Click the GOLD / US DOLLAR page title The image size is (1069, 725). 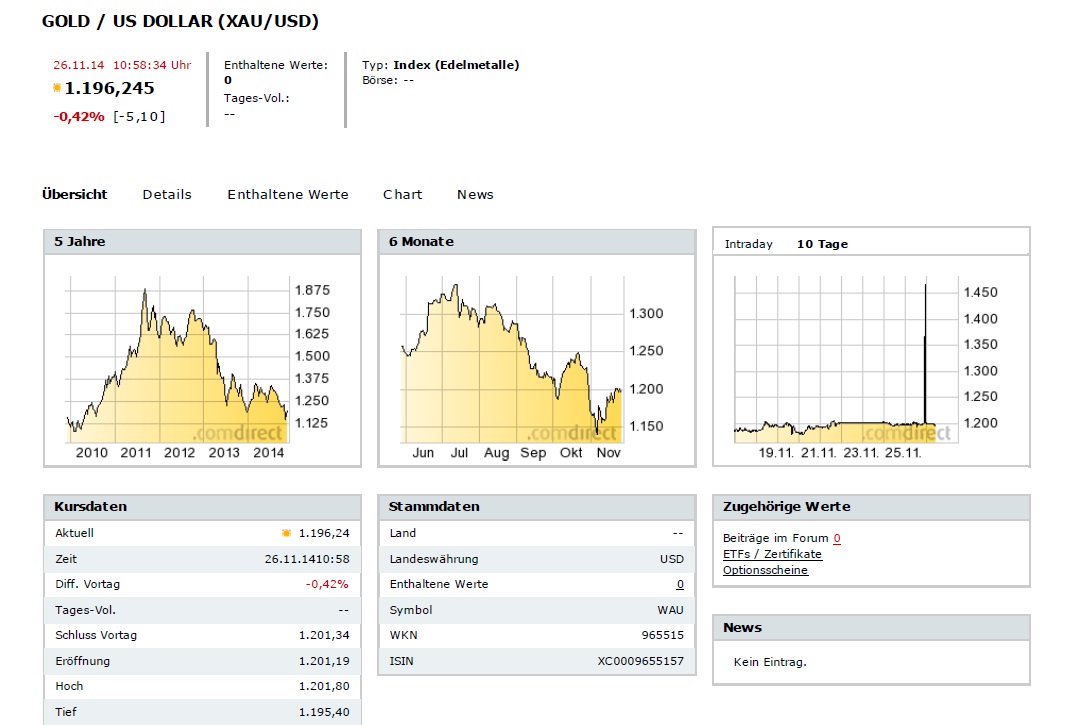point(181,21)
